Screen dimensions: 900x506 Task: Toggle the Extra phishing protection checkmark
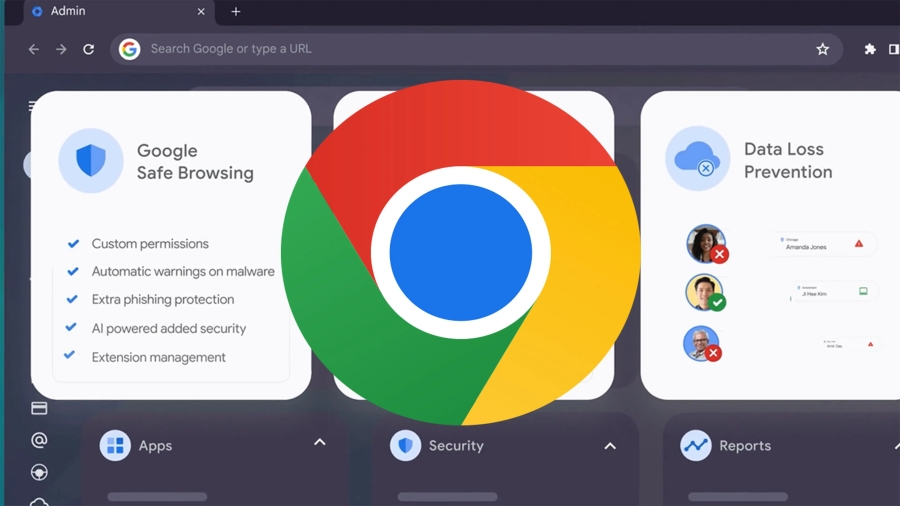tap(72, 299)
